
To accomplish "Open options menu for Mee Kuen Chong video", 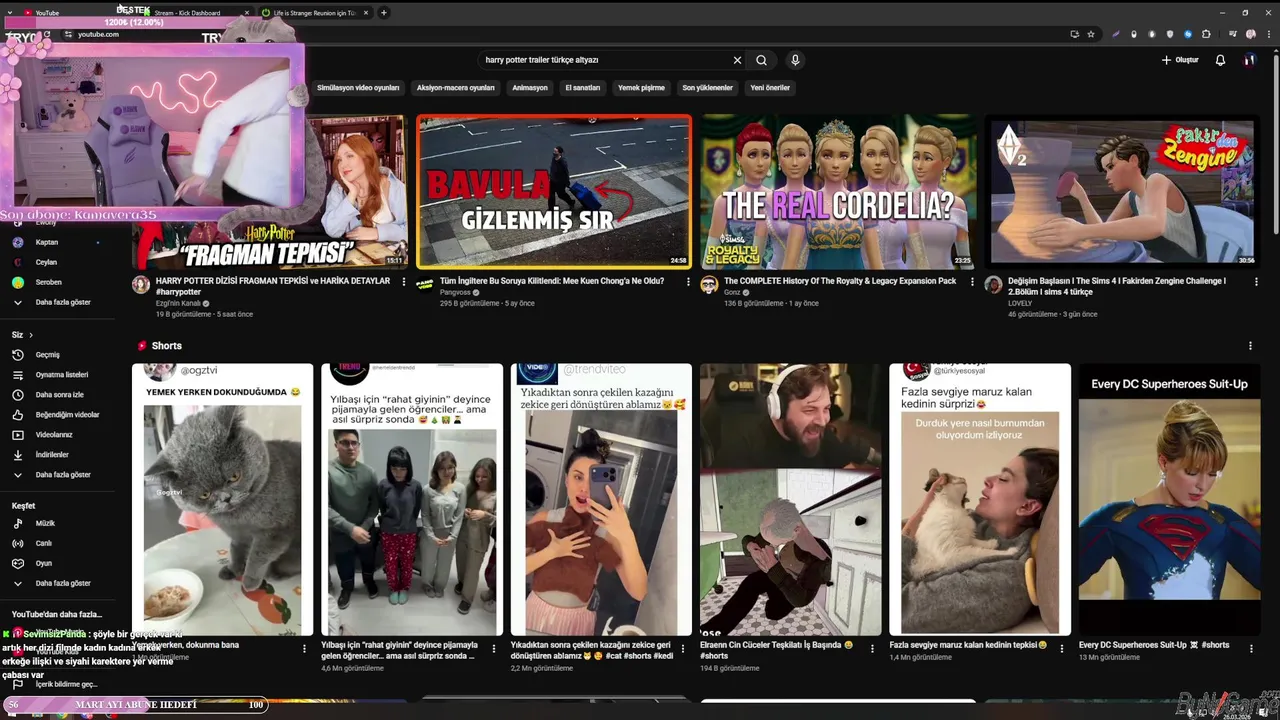I will (x=688, y=282).
